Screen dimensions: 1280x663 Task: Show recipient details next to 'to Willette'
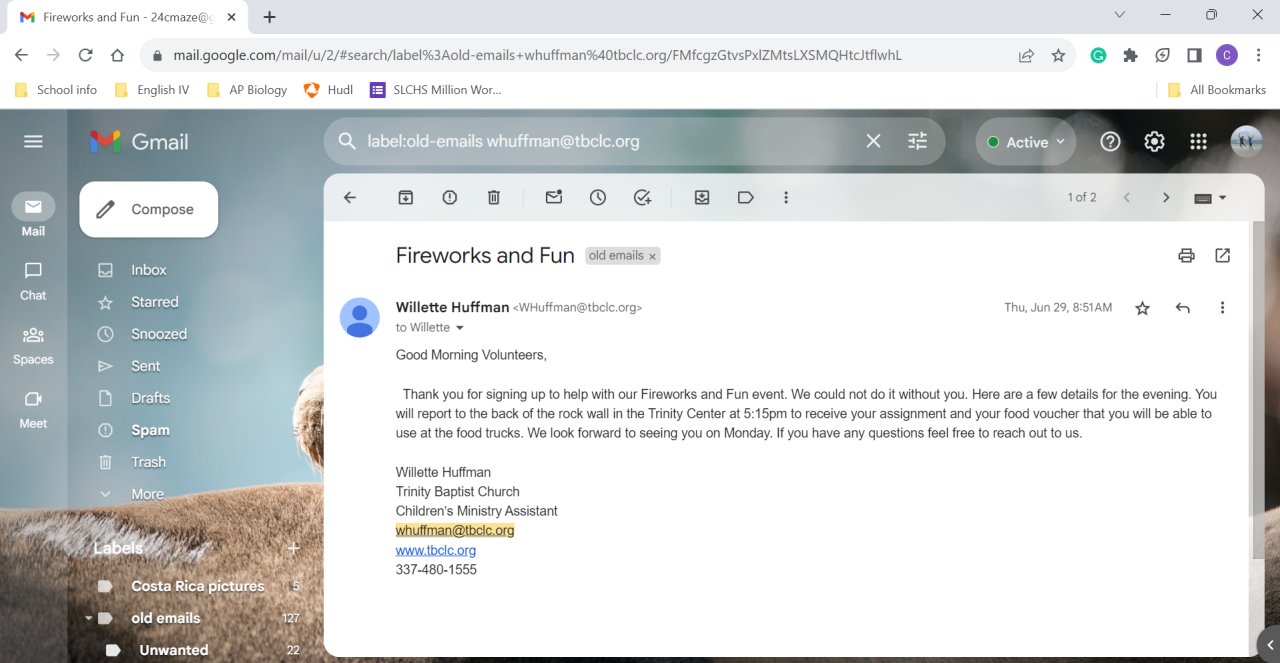click(460, 328)
